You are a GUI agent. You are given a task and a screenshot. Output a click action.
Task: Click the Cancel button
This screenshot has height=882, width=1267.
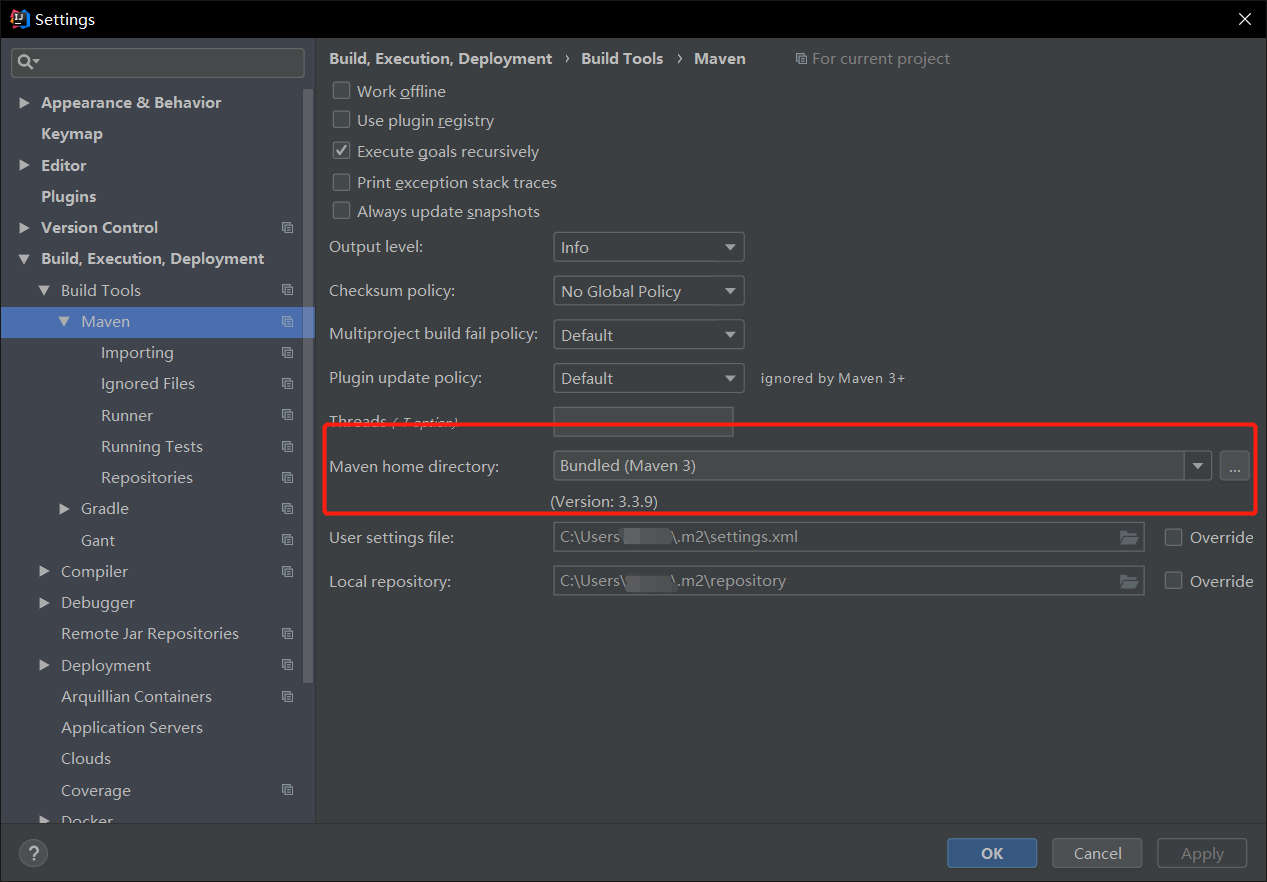[x=1096, y=853]
